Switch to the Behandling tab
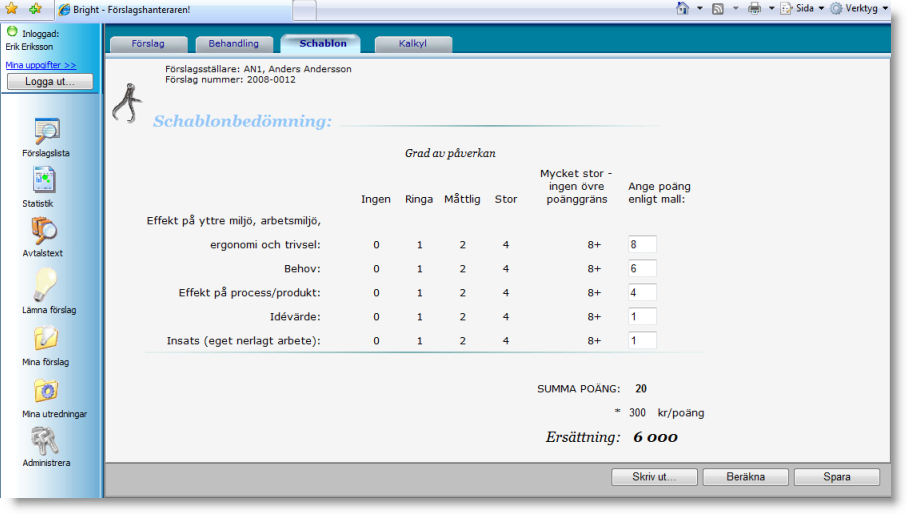Screen dimensions: 907x514 pyautogui.click(x=234, y=44)
